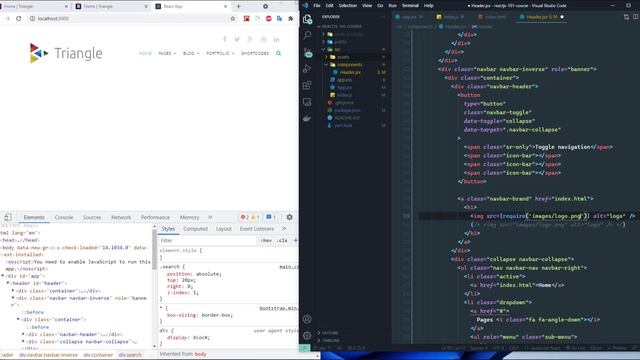640x360 pixels.
Task: Open the Chrome extensions puzzle icon
Action: click(290, 18)
